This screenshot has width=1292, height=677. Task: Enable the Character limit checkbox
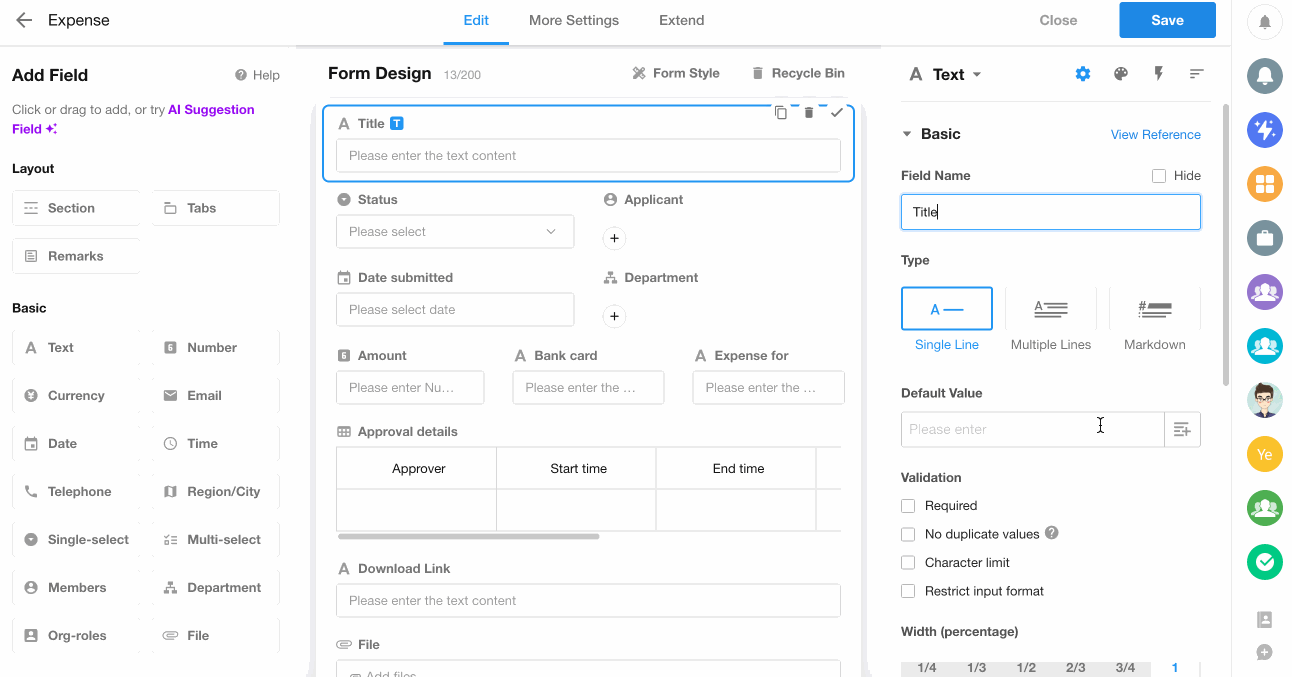click(908, 563)
